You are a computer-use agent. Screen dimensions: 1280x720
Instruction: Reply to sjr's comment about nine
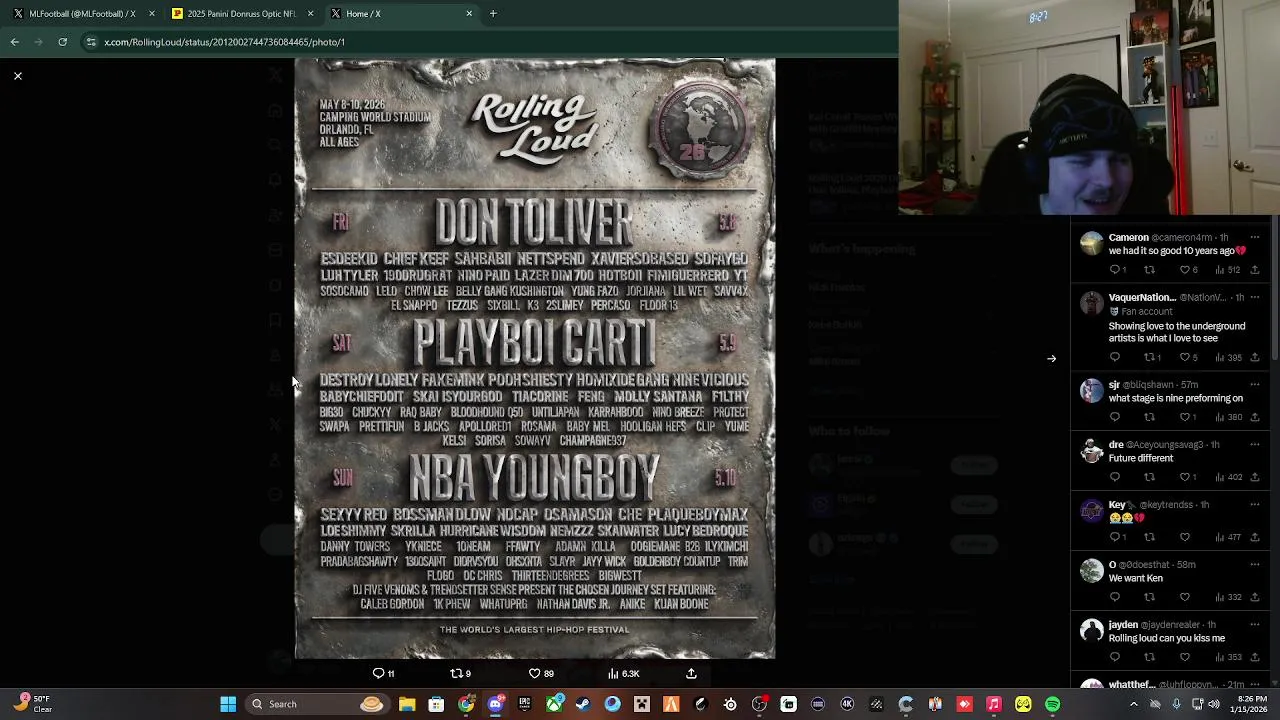click(x=1115, y=417)
